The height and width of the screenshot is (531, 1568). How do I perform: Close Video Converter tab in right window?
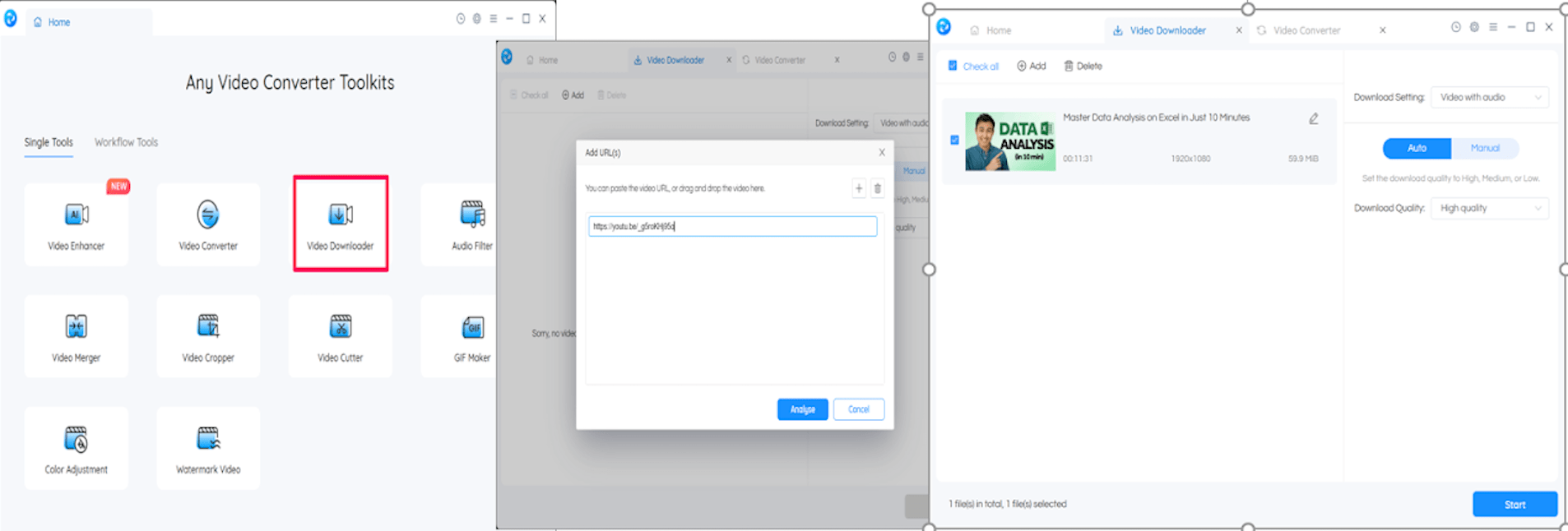click(x=1383, y=30)
